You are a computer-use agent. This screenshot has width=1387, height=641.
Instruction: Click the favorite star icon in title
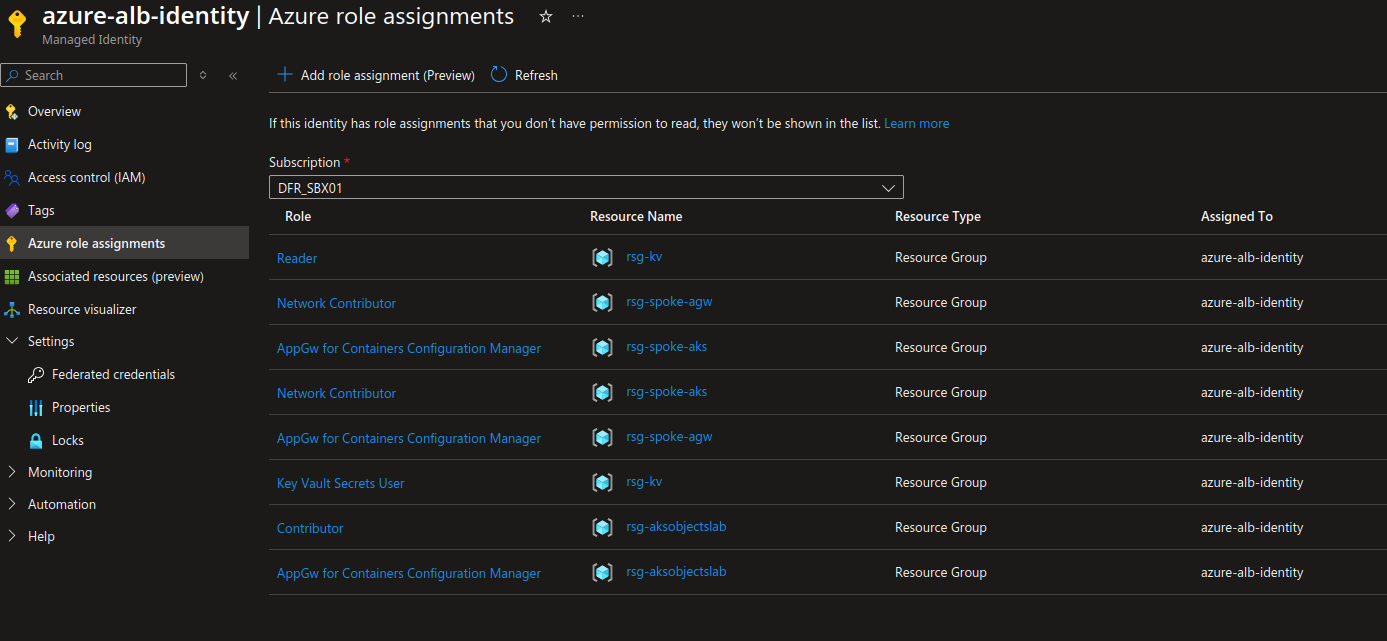546,17
